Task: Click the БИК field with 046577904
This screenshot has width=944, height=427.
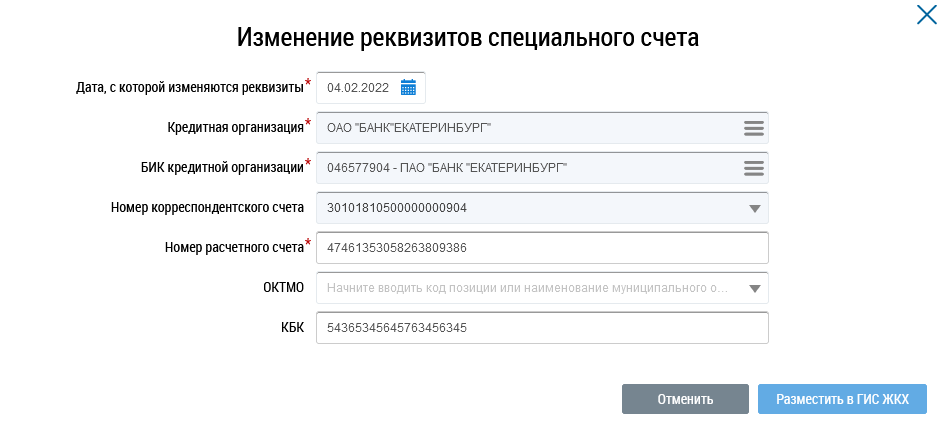Action: [542, 168]
